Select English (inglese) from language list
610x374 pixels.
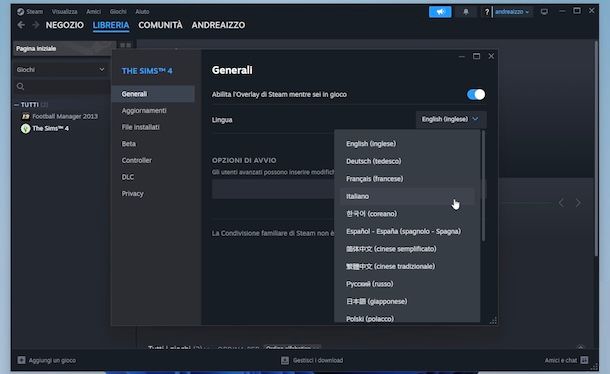[x=407, y=144]
